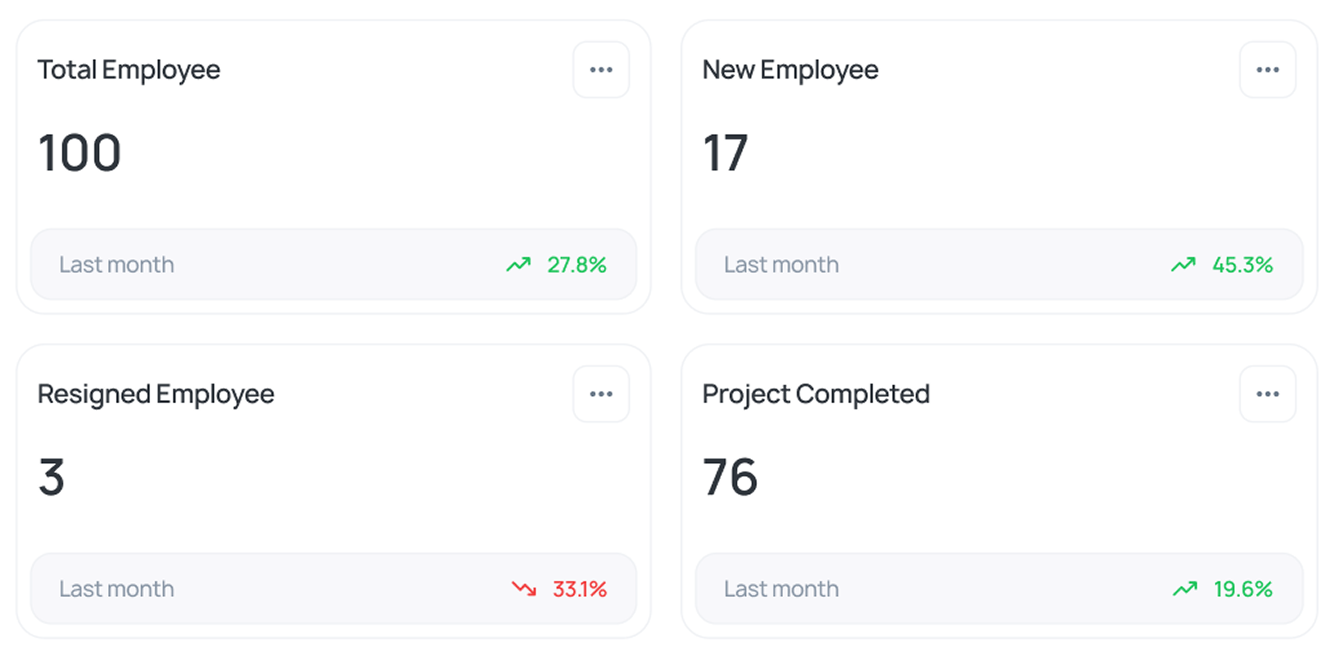1329x656 pixels.
Task: Click the New Employee upward trend arrow
Action: [1183, 265]
